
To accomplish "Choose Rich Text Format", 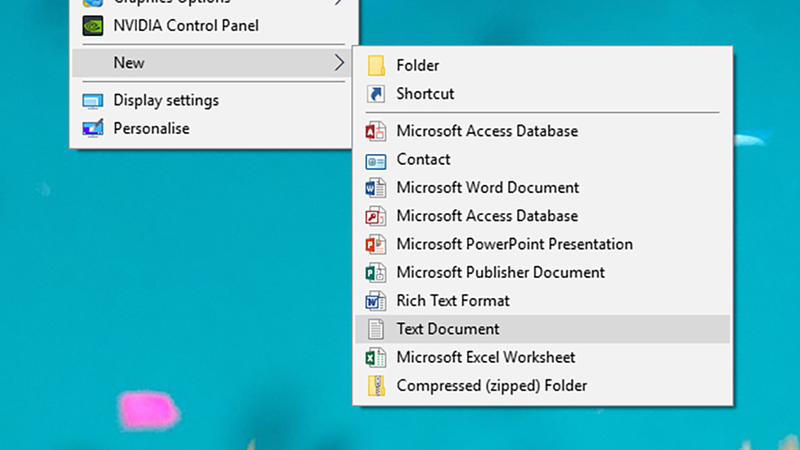I will pos(542,301).
